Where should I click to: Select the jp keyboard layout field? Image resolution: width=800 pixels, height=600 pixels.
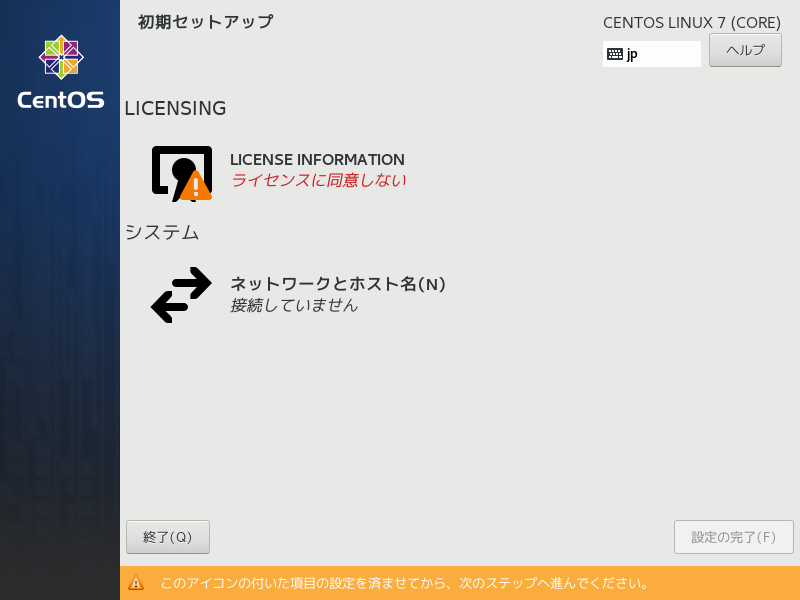(x=652, y=54)
